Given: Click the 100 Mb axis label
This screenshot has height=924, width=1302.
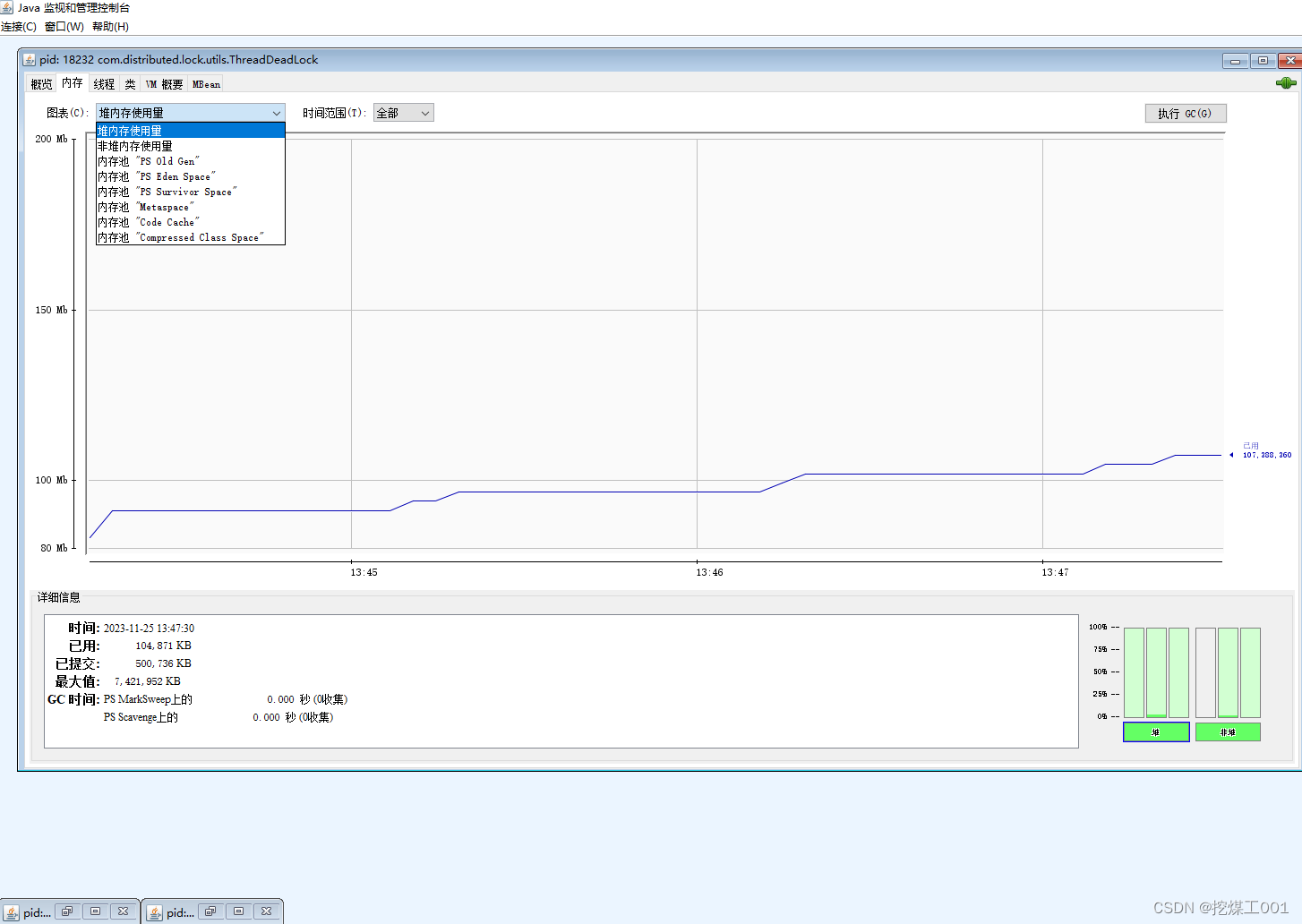Looking at the screenshot, I should click(51, 480).
